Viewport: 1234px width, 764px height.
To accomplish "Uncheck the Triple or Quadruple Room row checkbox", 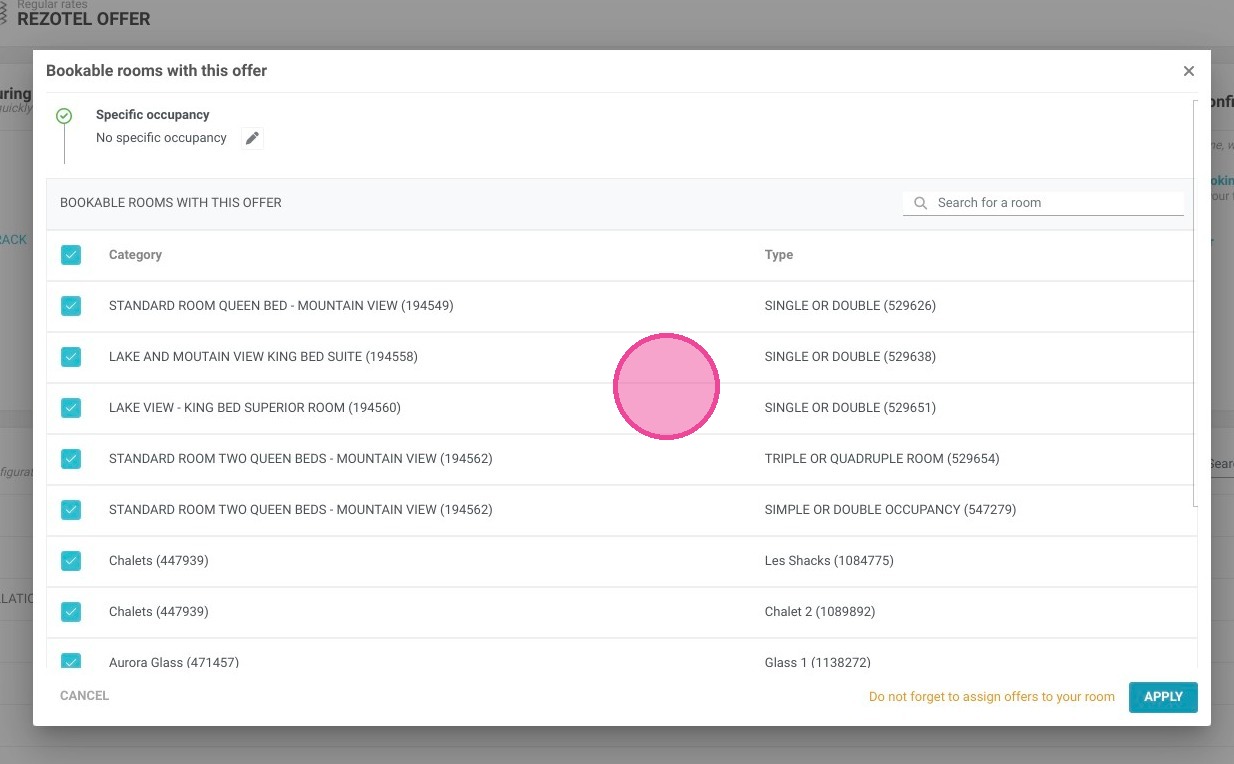I will 71,459.
